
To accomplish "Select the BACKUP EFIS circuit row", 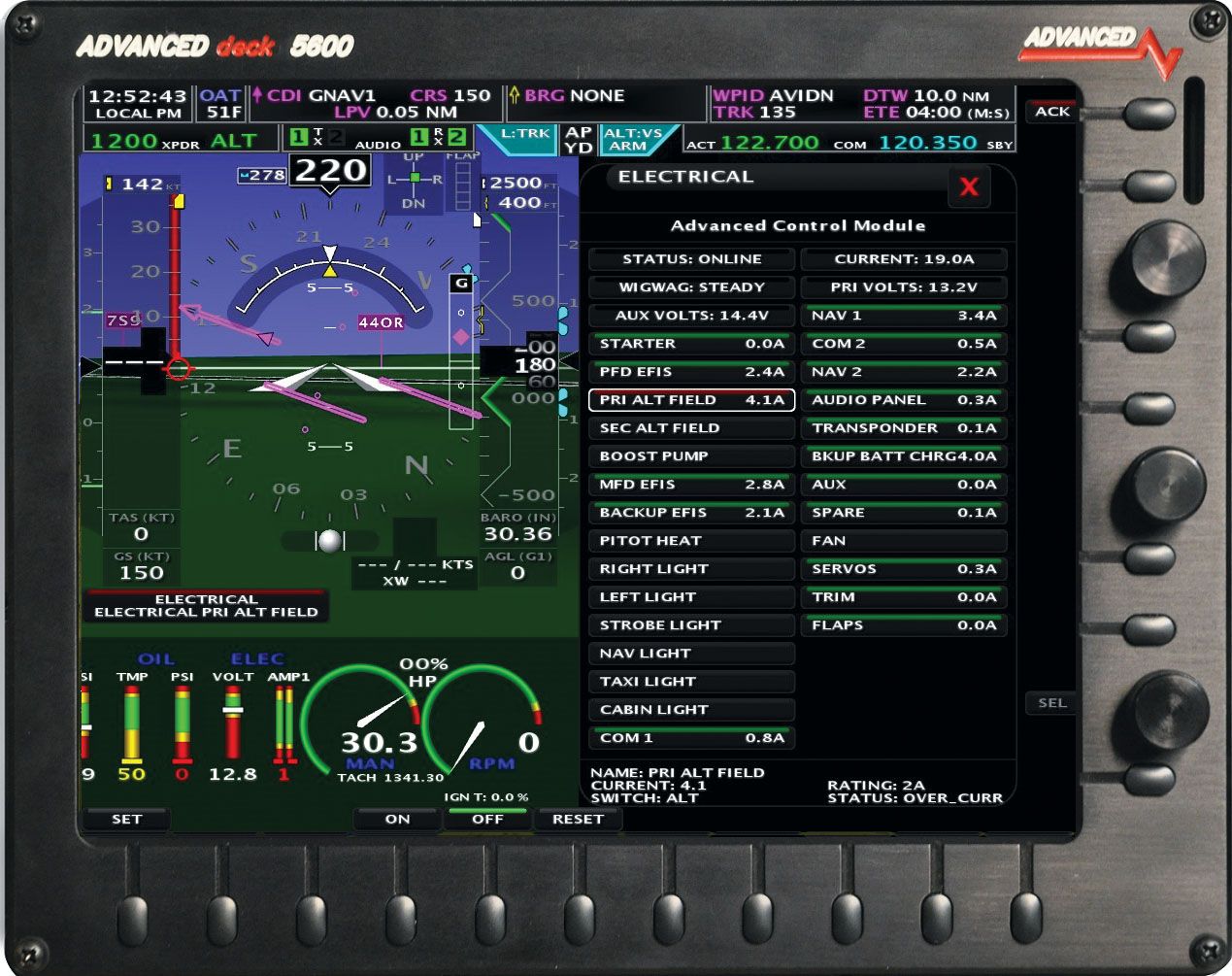I will (x=691, y=513).
